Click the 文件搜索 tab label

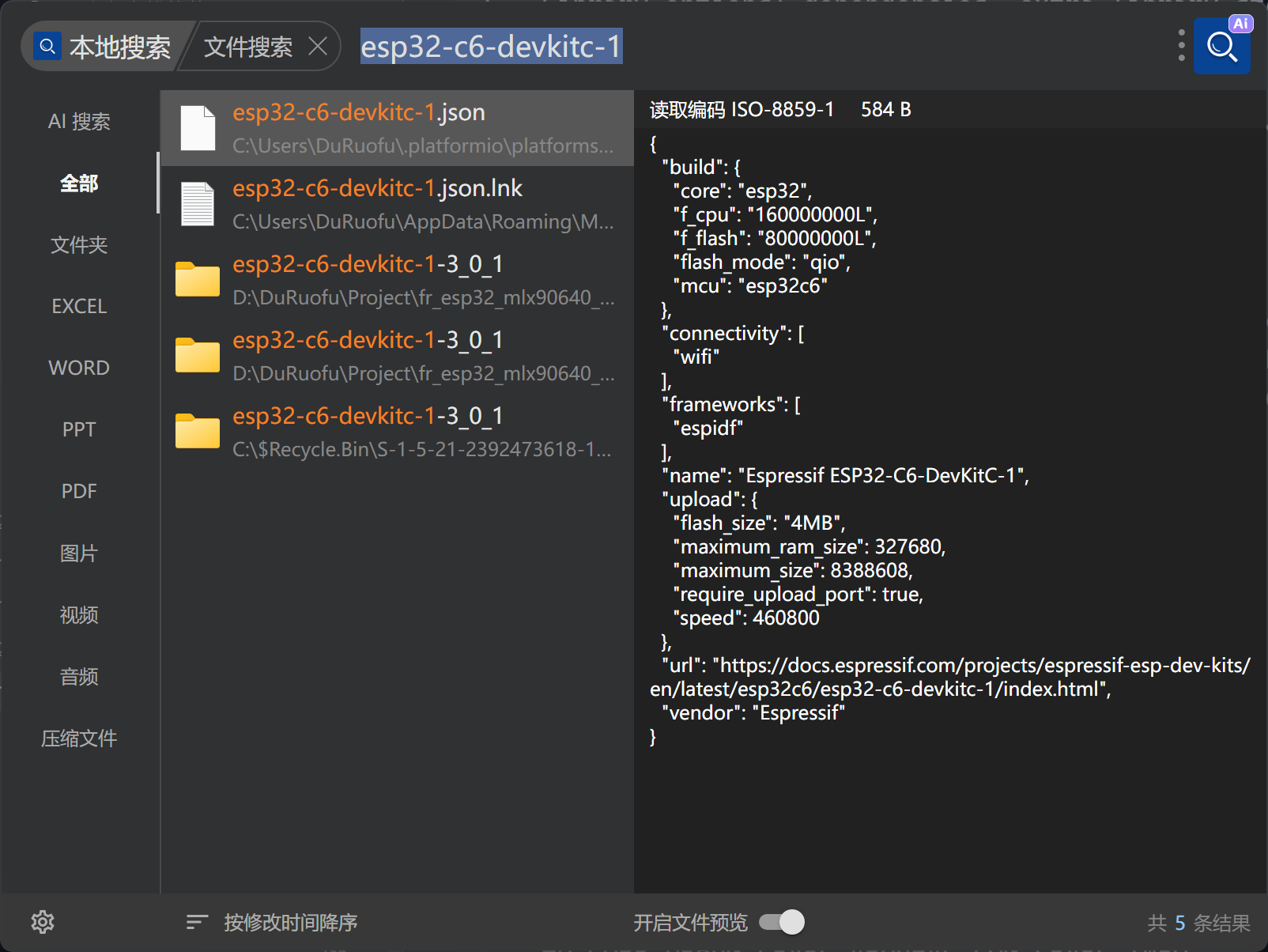point(247,47)
